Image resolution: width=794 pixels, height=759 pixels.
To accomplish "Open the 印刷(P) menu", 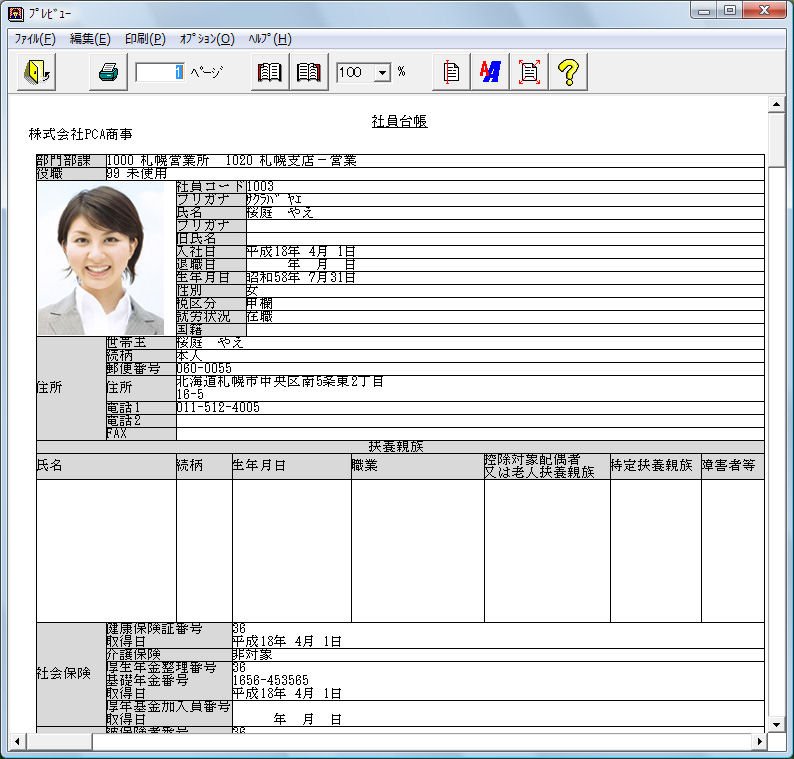I will pyautogui.click(x=145, y=39).
